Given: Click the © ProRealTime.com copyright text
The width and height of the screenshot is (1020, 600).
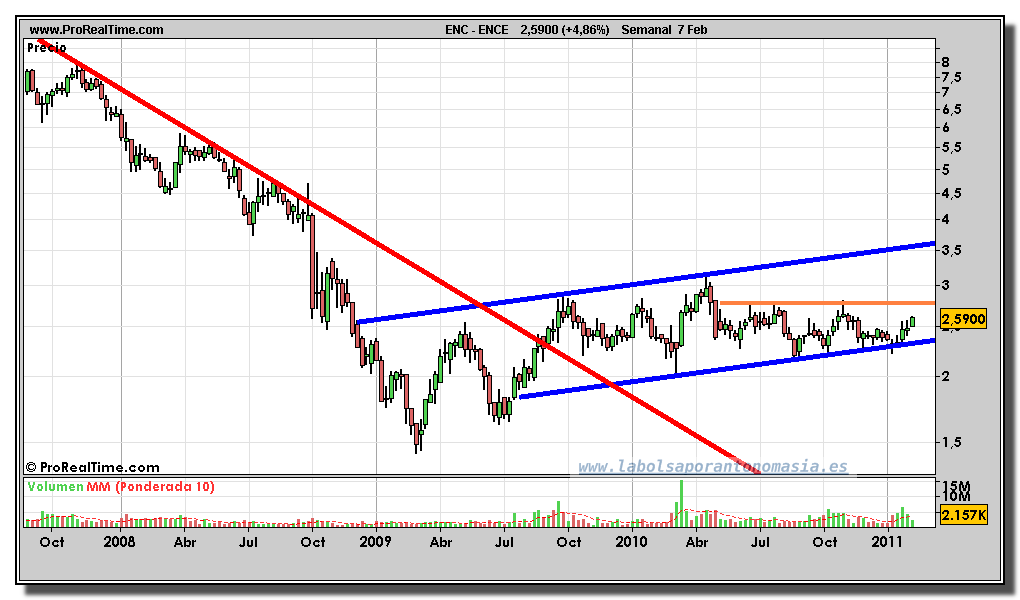Looking at the screenshot, I should pyautogui.click(x=92, y=467).
